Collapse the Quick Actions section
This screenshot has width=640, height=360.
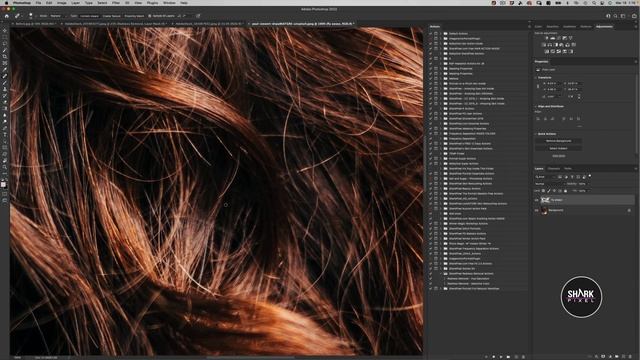536,134
